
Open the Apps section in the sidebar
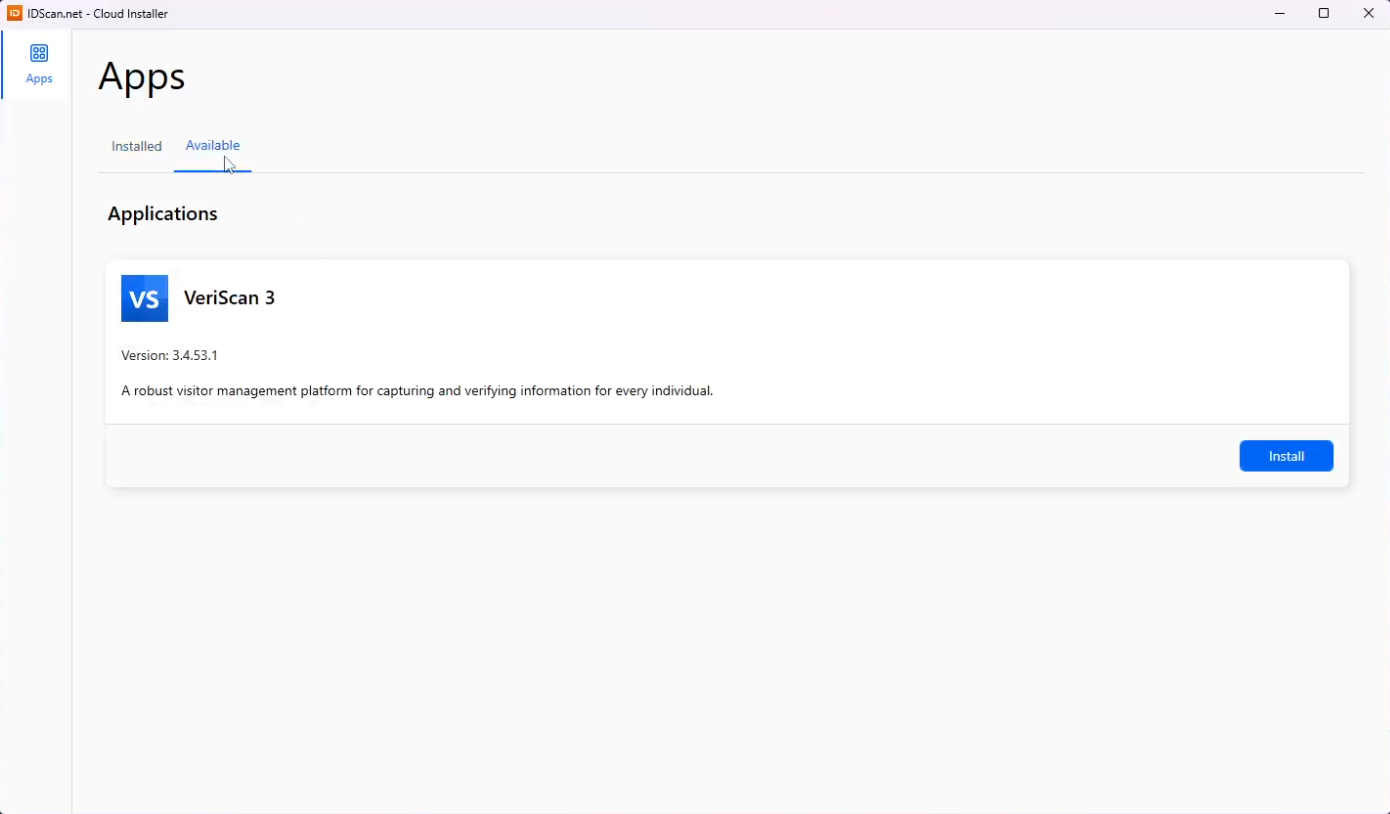pyautogui.click(x=39, y=65)
